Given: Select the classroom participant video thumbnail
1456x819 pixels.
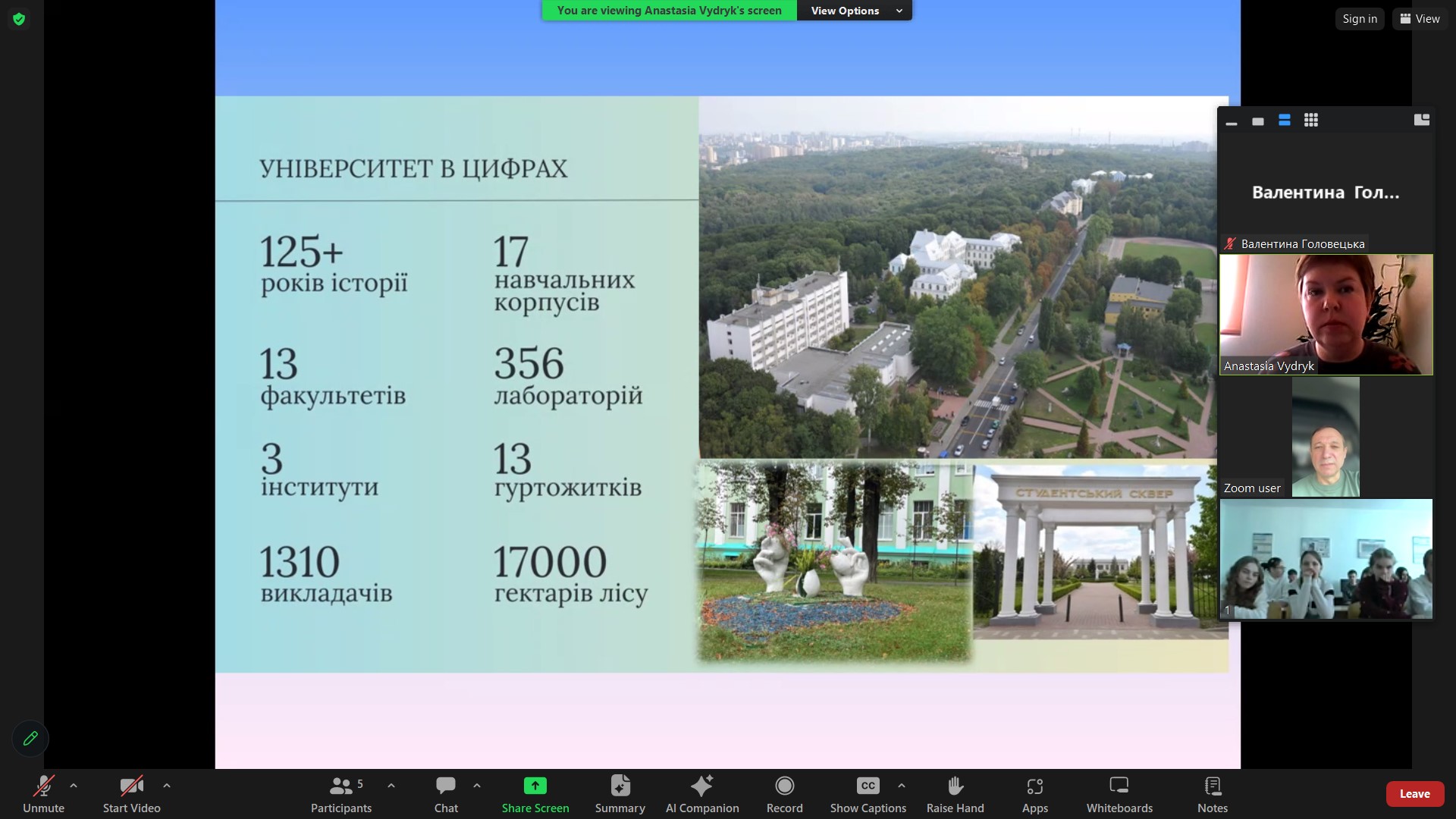Looking at the screenshot, I should pyautogui.click(x=1326, y=559).
